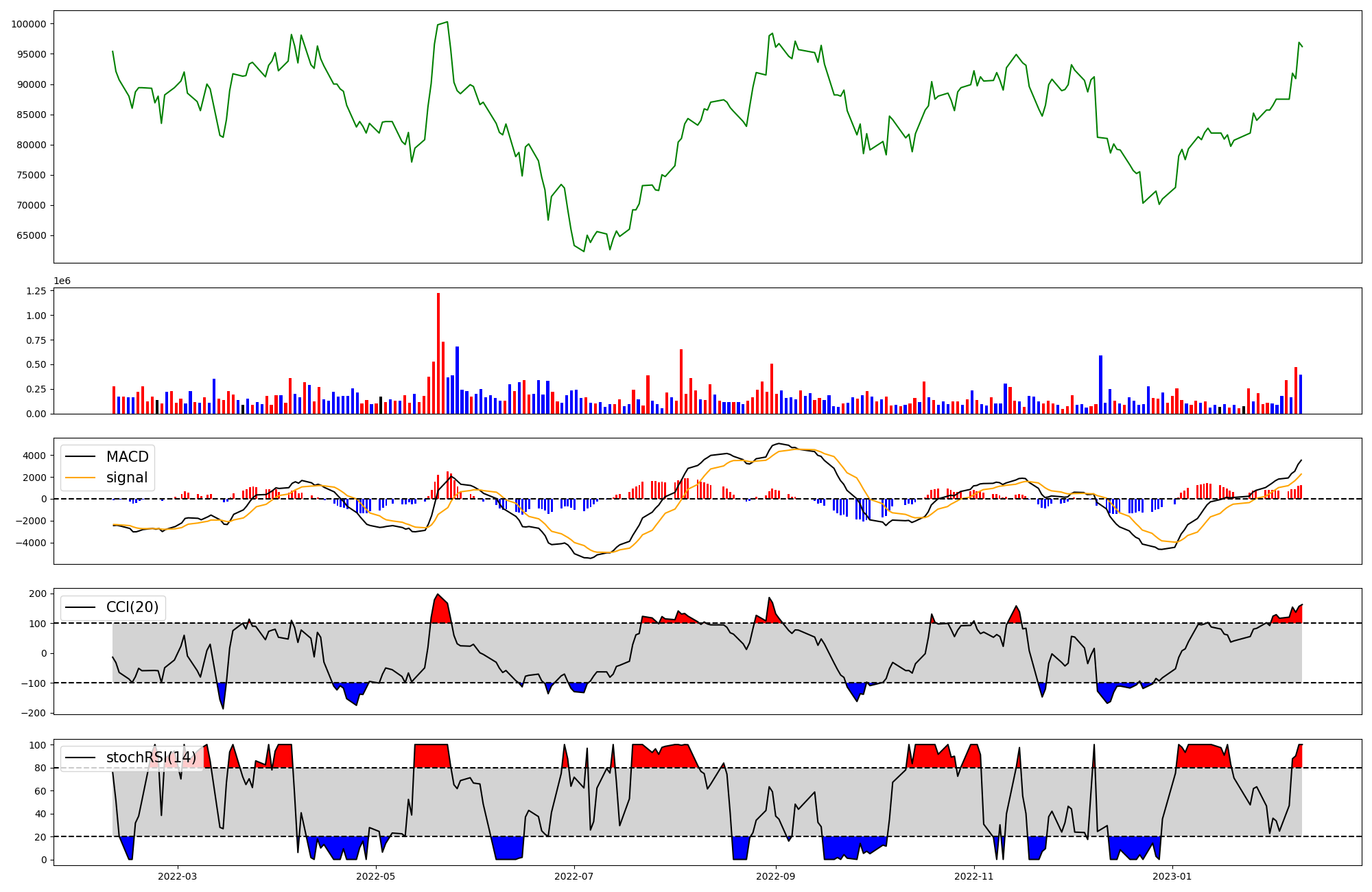
Task: Click the 1e6 scale label above volume chart
Action: 62,281
